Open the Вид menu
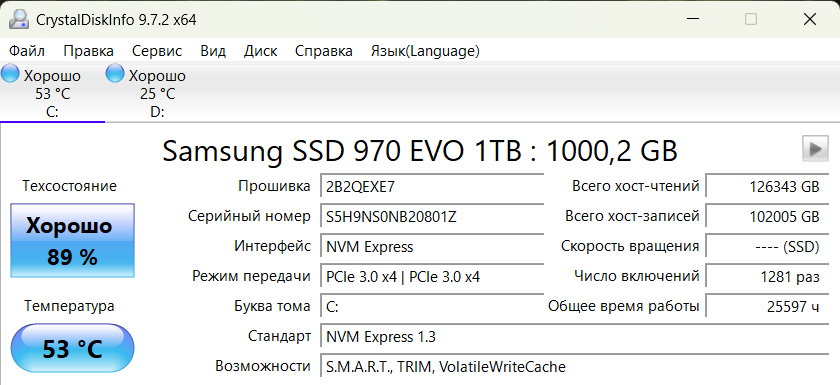The height and width of the screenshot is (385, 840). tap(213, 51)
